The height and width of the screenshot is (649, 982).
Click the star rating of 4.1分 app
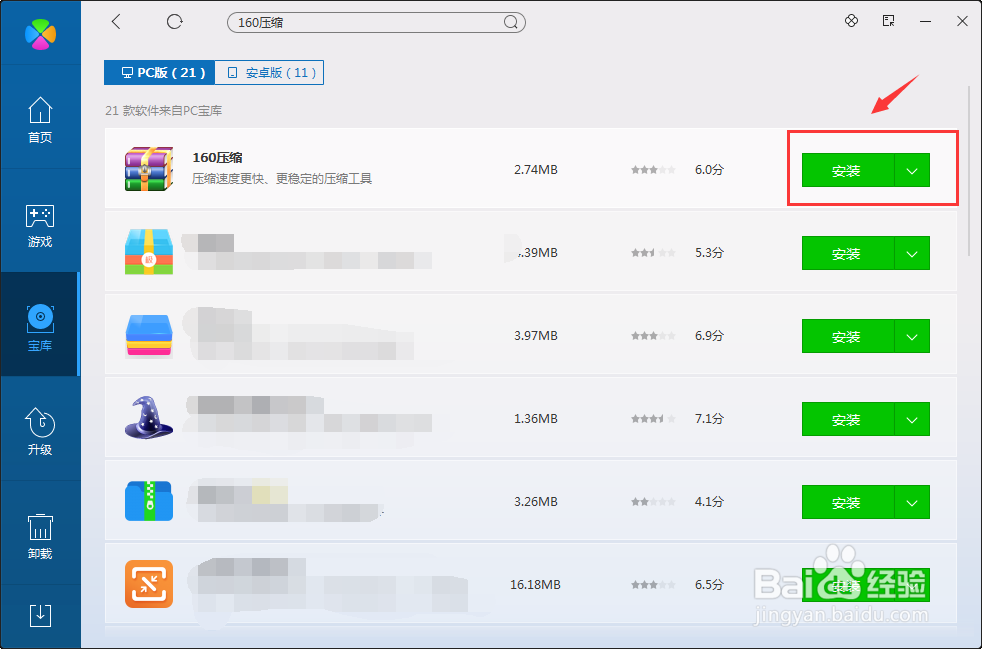pyautogui.click(x=653, y=502)
